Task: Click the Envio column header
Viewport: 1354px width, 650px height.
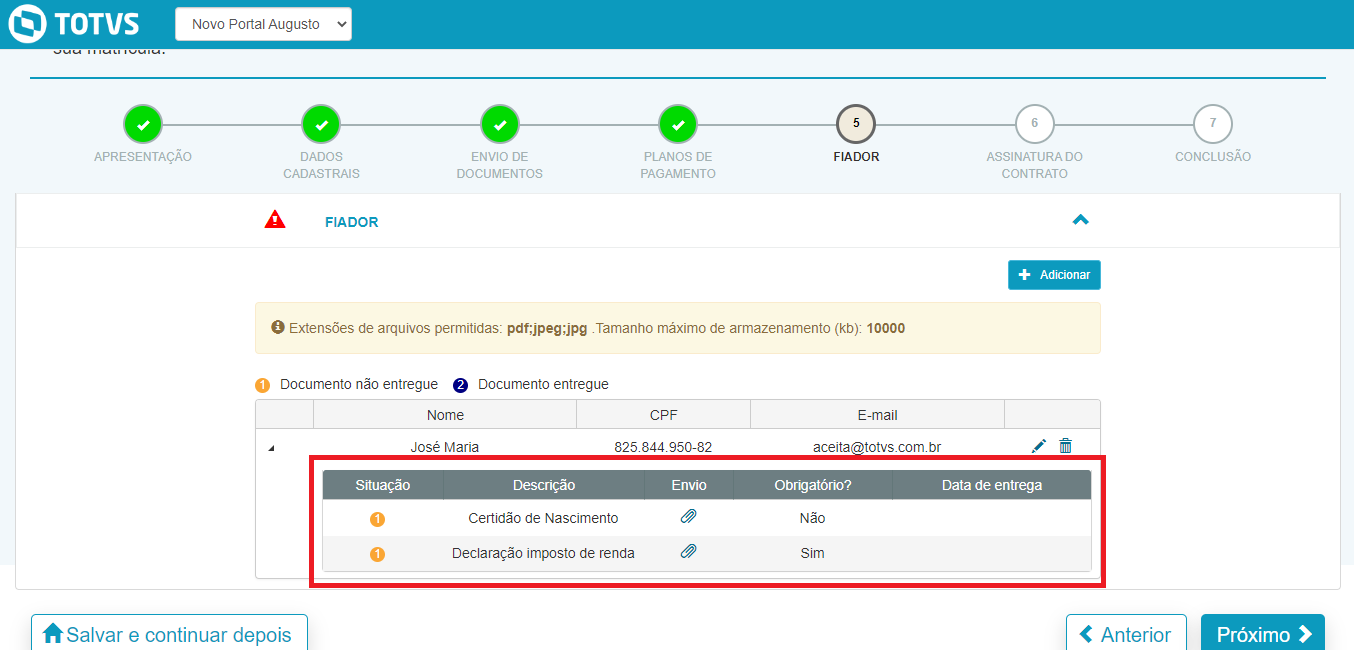Action: [x=689, y=485]
